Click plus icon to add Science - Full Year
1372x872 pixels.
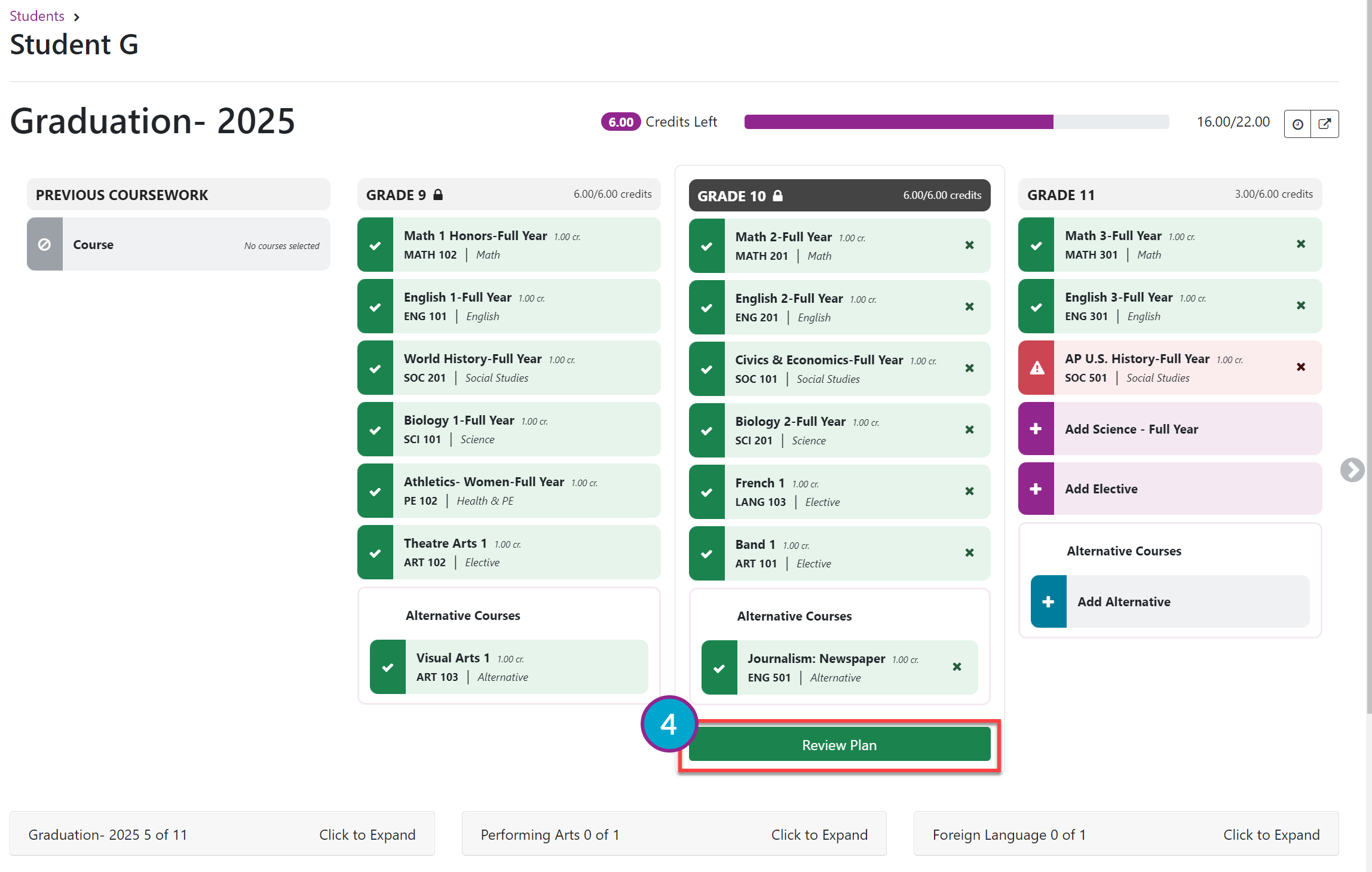[1036, 429]
